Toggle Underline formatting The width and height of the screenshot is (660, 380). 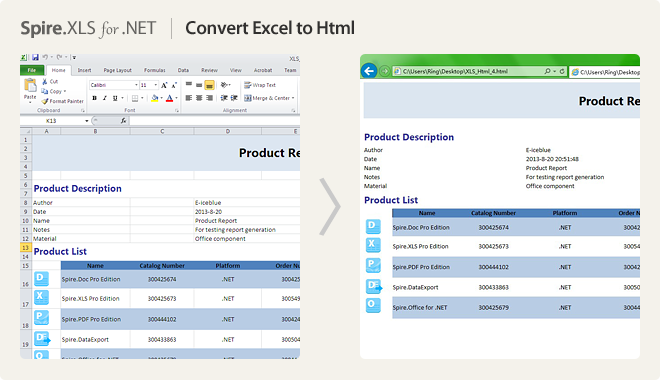tap(115, 98)
